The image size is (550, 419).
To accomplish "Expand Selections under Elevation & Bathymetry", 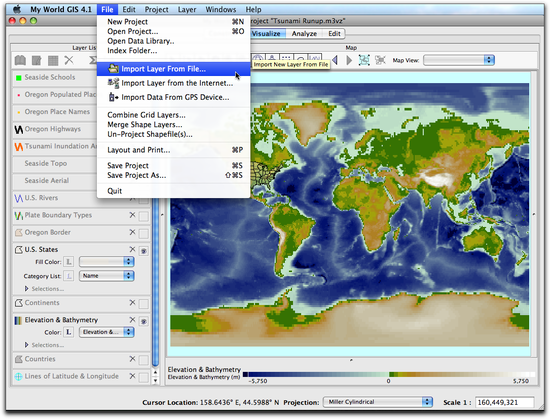I will (27, 345).
